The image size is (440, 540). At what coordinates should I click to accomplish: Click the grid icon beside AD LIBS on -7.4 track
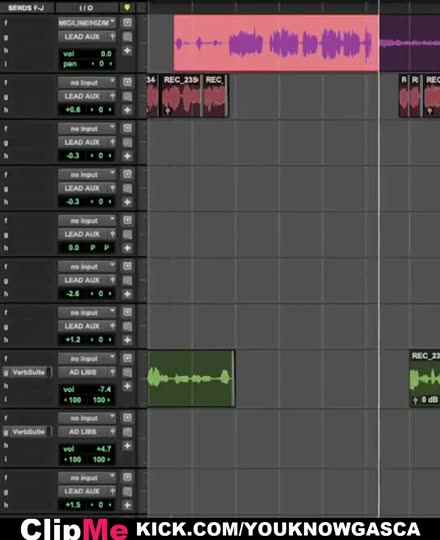click(127, 372)
